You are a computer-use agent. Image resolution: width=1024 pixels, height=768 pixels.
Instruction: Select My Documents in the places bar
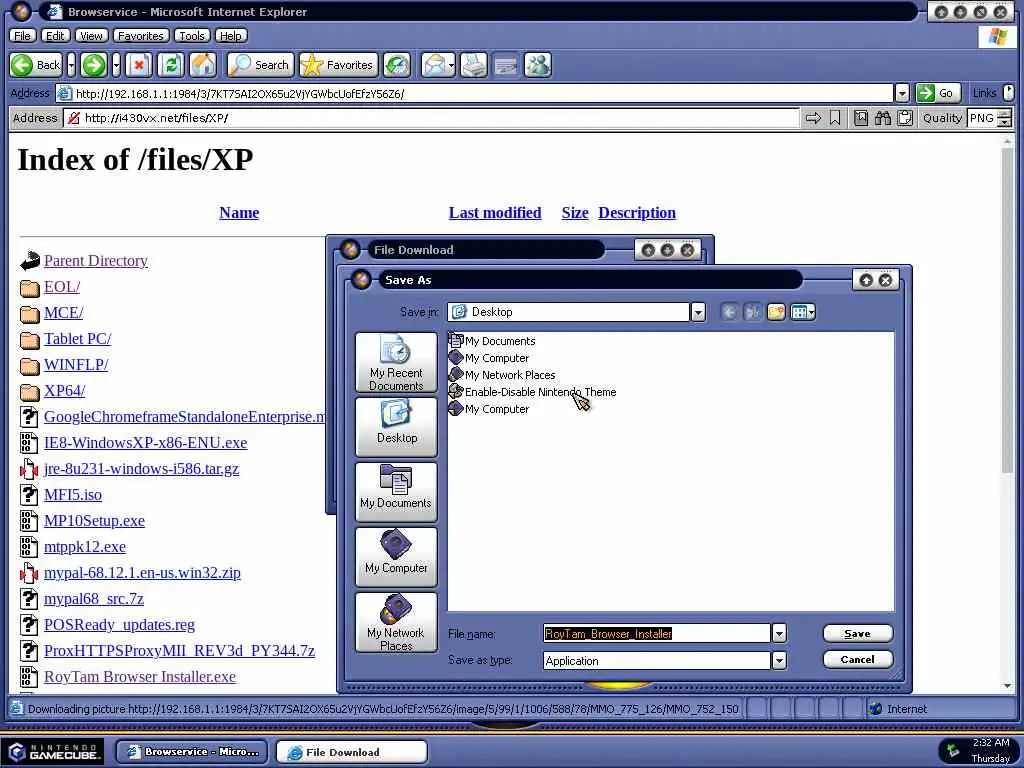396,491
